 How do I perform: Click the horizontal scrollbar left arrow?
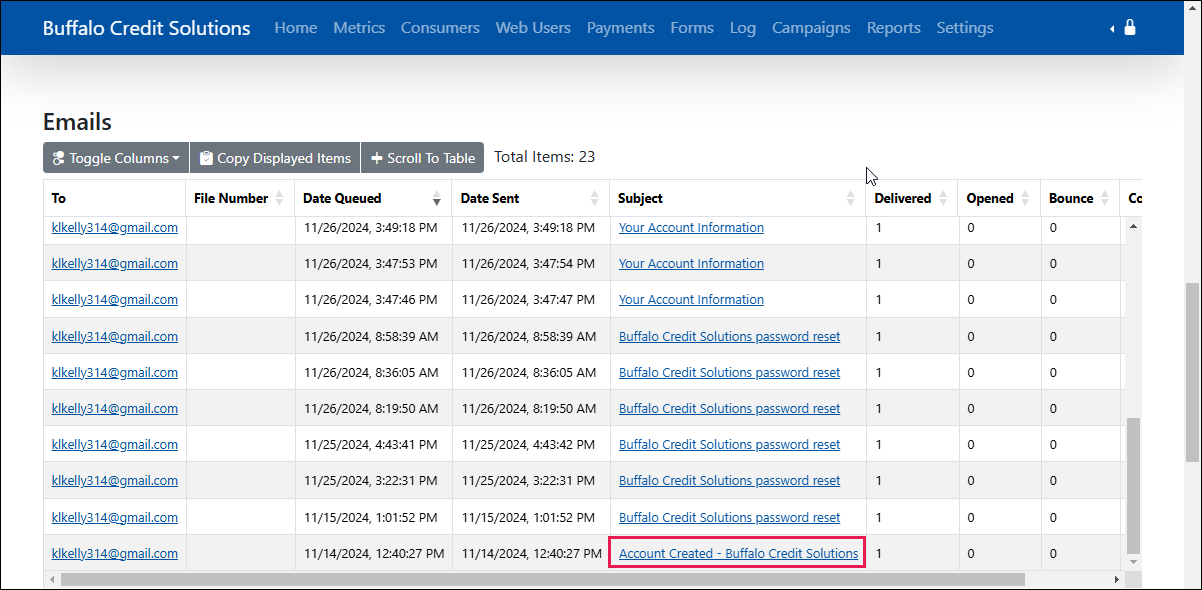click(x=50, y=579)
